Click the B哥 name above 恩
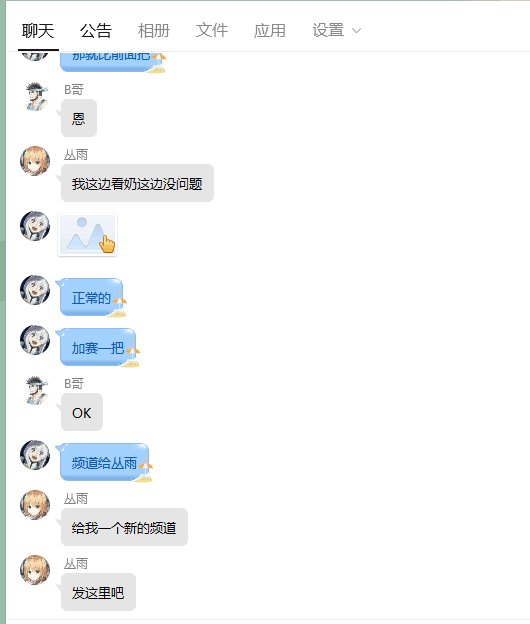Screen dimensions: 530x624 74,90
